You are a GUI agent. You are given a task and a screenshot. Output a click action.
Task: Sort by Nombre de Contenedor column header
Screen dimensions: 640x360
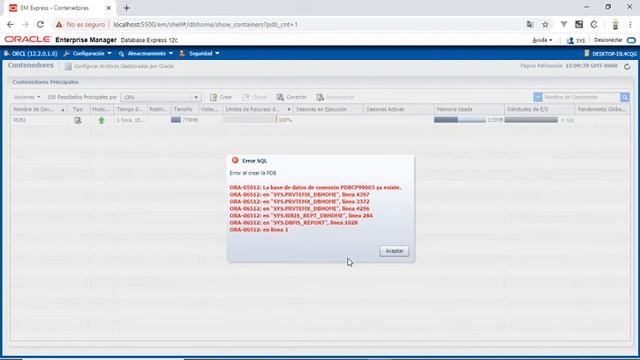point(39,109)
